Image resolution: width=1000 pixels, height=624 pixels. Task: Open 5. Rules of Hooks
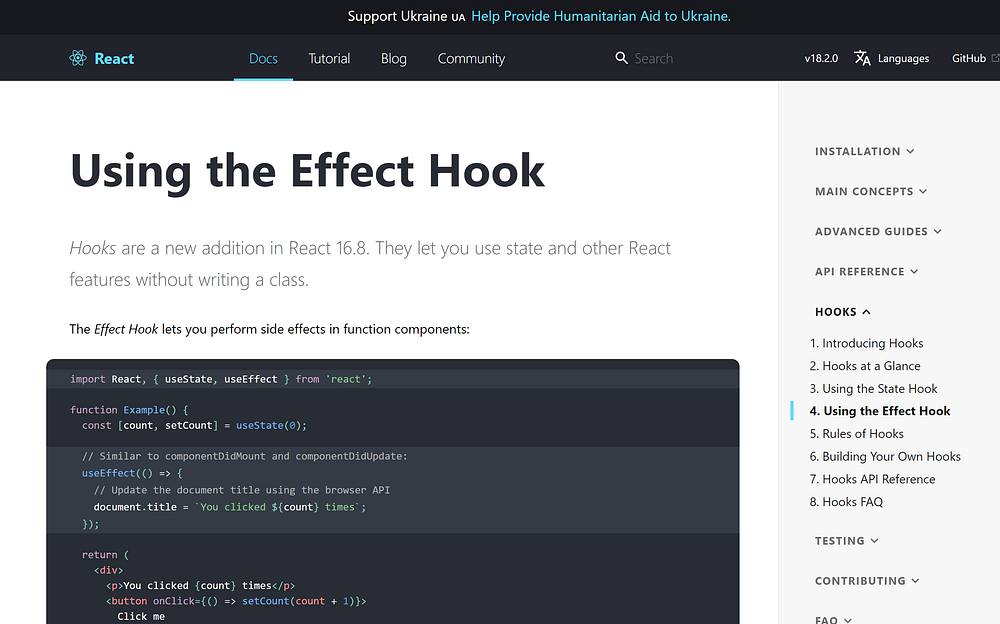pyautogui.click(x=857, y=434)
